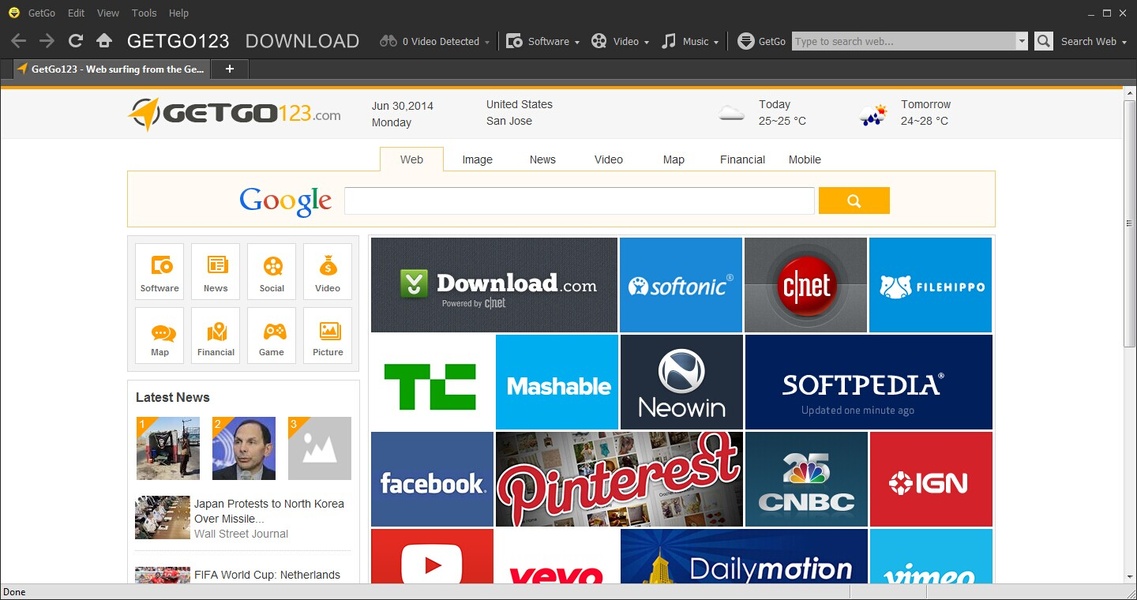1137x600 pixels.
Task: Click the orange Google search button
Action: tap(854, 201)
